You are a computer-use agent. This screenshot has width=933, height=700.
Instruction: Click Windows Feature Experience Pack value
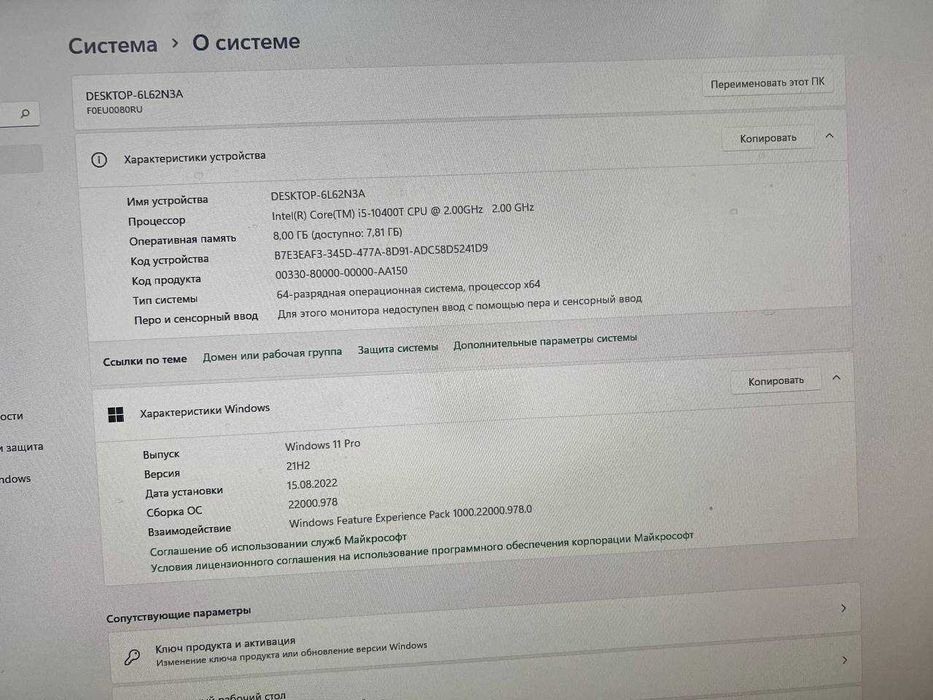(411, 517)
